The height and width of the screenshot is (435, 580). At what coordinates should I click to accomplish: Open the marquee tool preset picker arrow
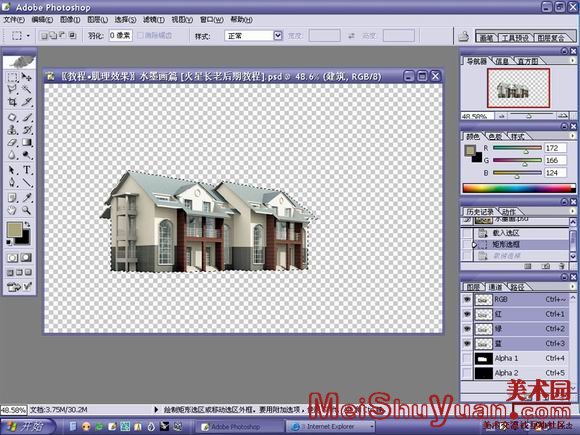click(28, 36)
